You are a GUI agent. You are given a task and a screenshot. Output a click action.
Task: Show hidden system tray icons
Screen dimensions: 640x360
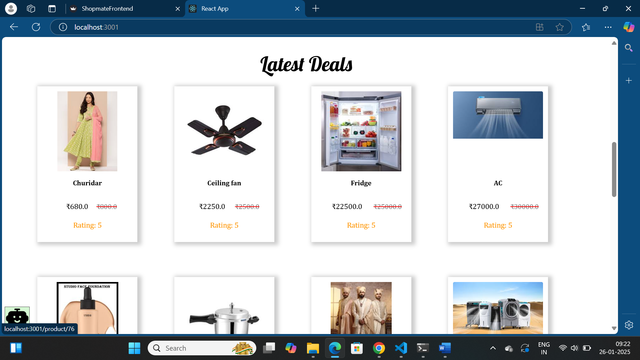click(x=493, y=348)
